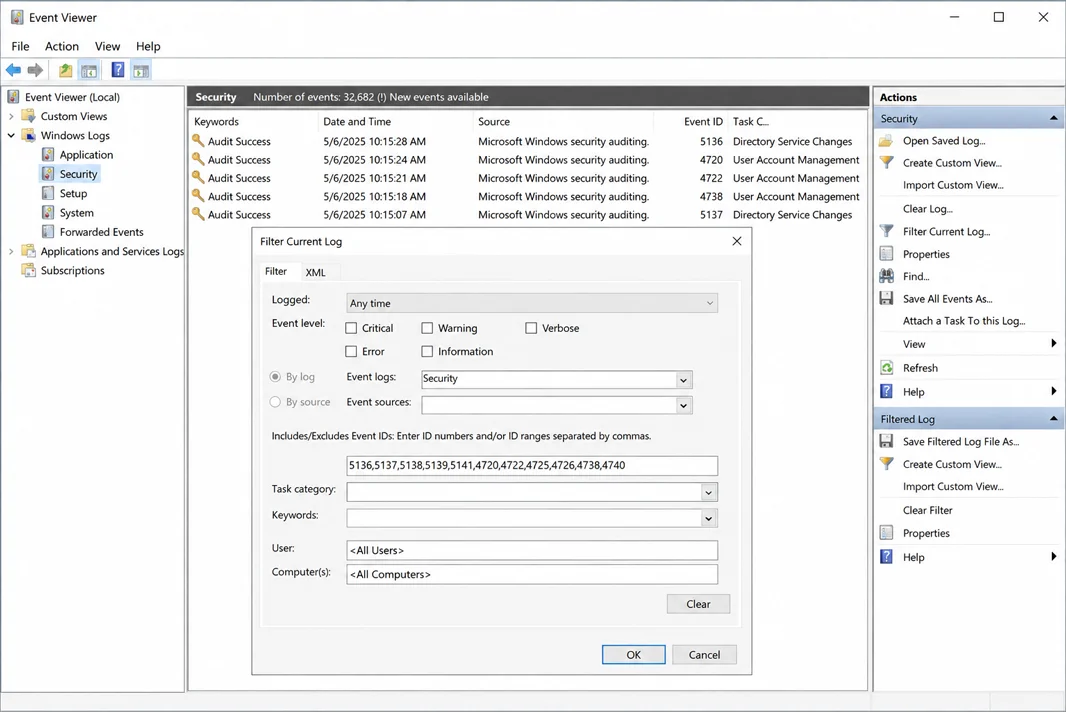Image resolution: width=1066 pixels, height=712 pixels.
Task: Toggle the Show/Hide Action Pane icon
Action: click(x=141, y=70)
